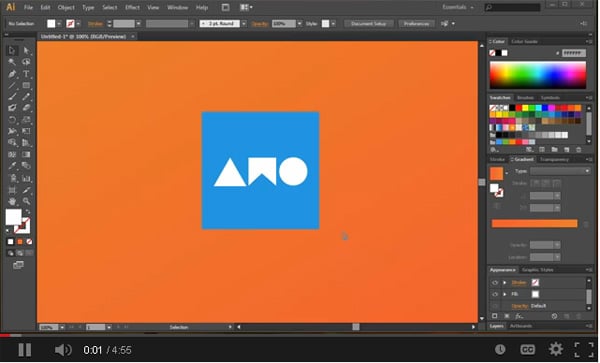Mute the video volume speaker
Viewport: 600px width, 363px height.
pos(63,350)
